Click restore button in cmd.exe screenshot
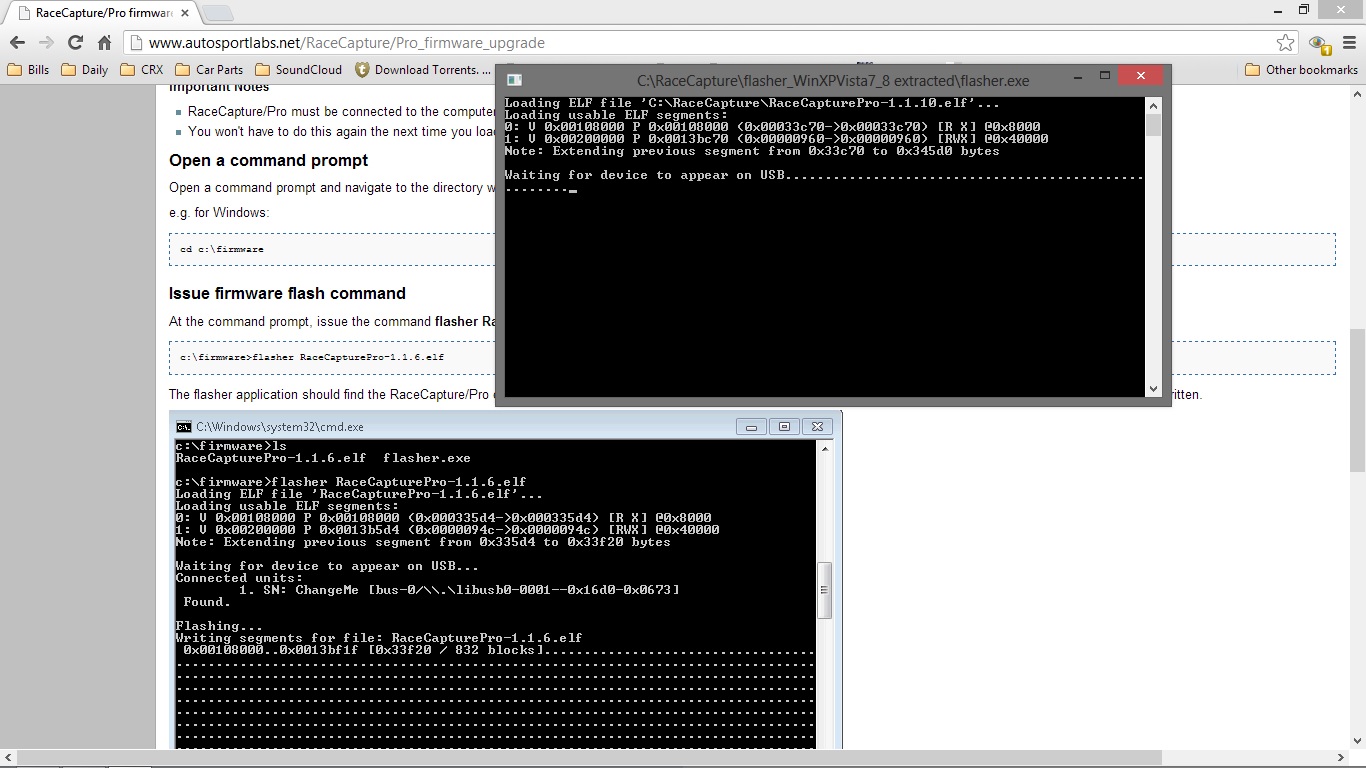This screenshot has height=768, width=1366. (x=784, y=427)
